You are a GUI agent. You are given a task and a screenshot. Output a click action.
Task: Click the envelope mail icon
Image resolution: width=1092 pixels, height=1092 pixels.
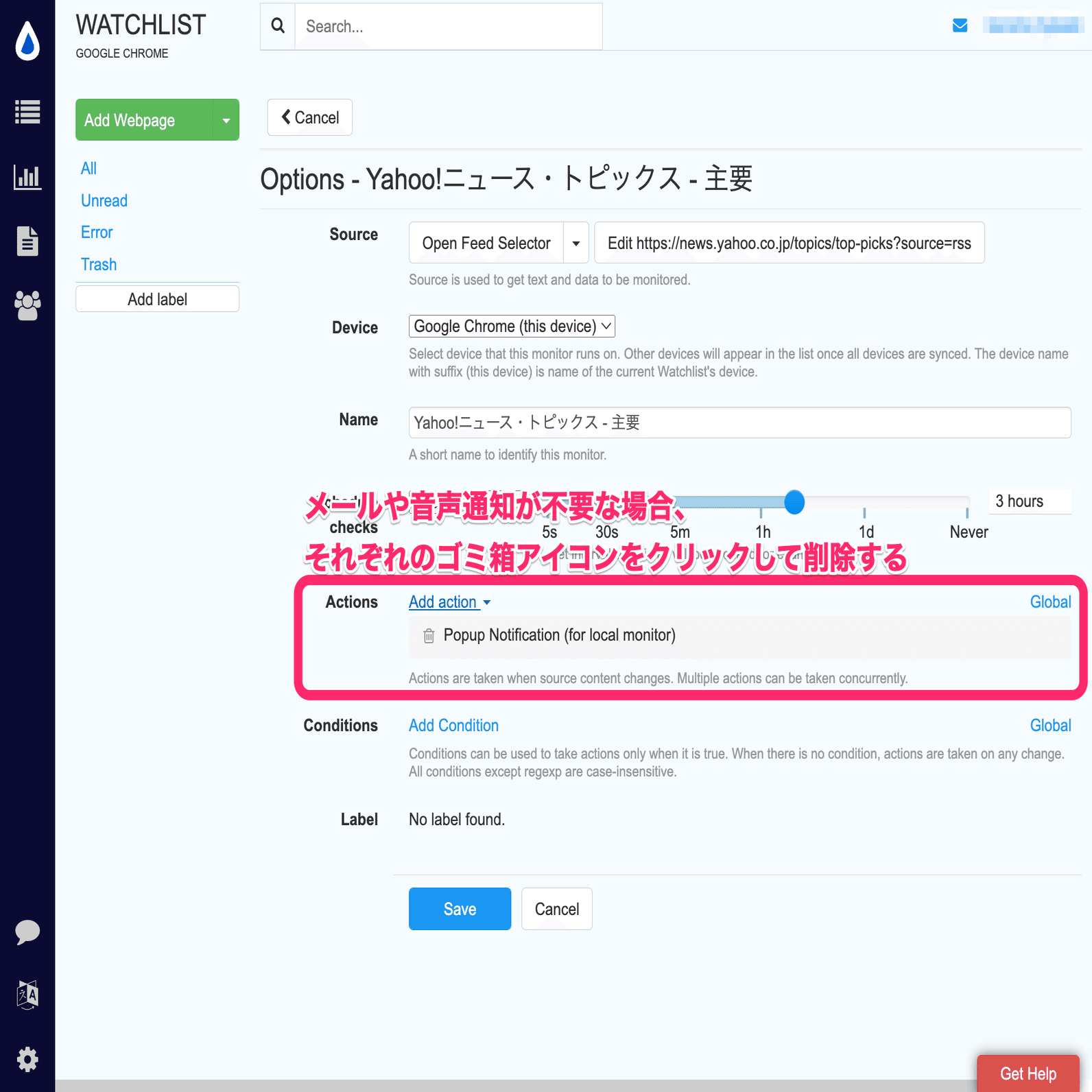coord(960,25)
